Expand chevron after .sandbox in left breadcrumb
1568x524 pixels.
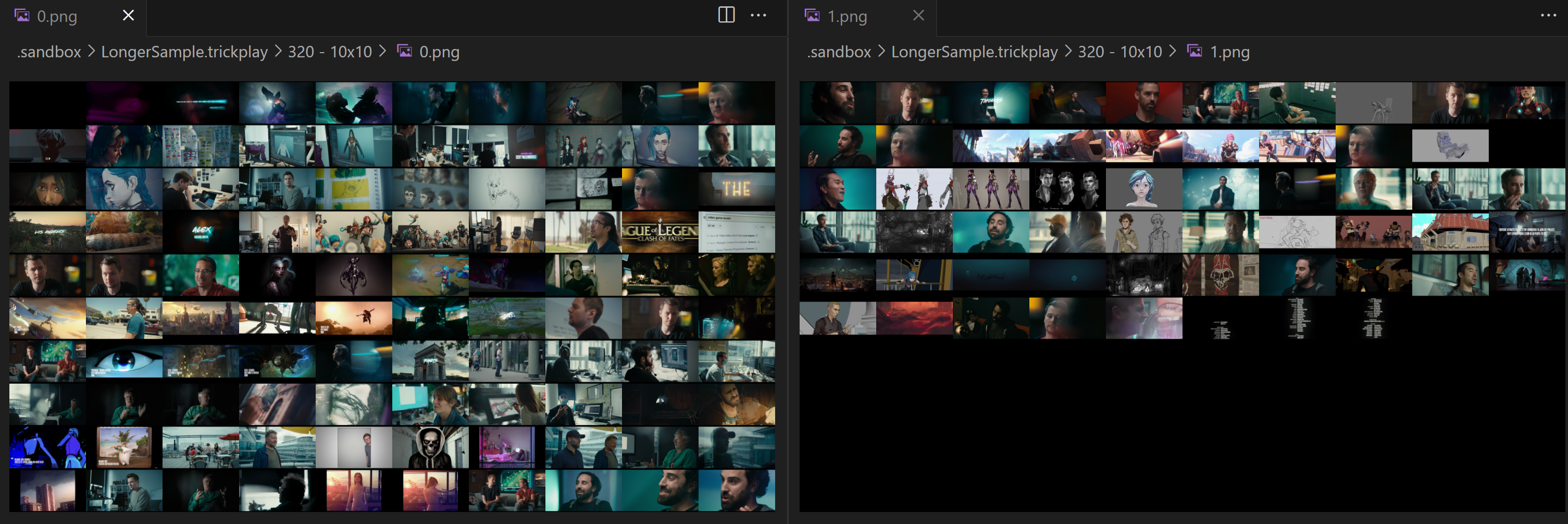click(x=91, y=51)
